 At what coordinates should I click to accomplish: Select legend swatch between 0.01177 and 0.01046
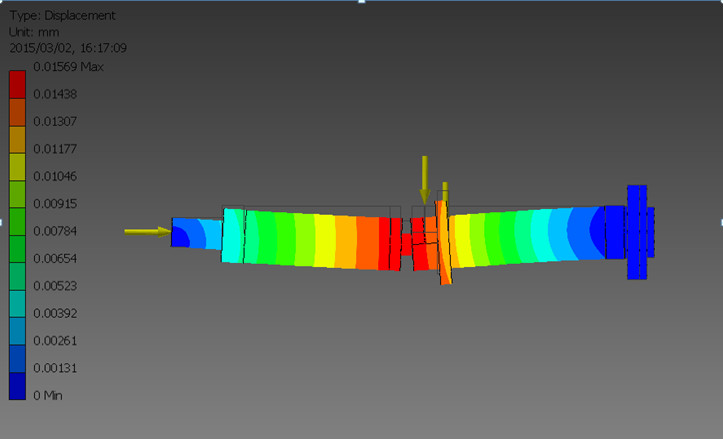(17, 167)
